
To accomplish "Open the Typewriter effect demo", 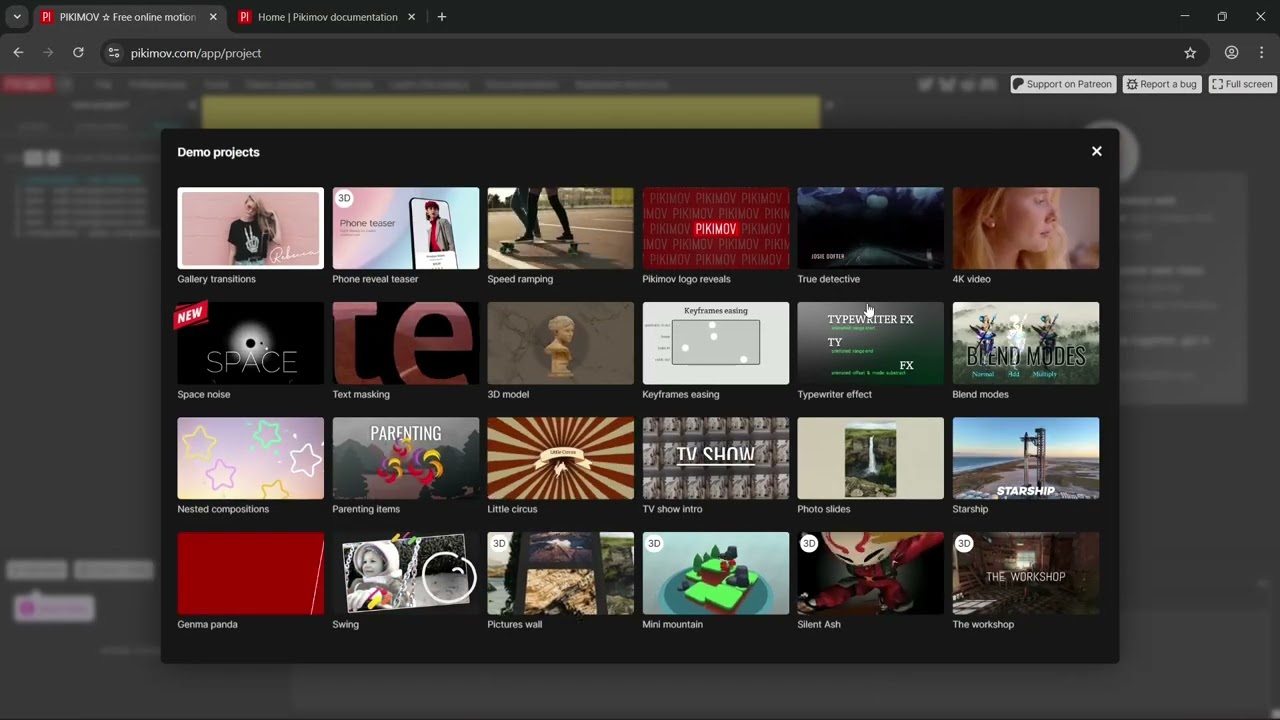I will point(870,343).
